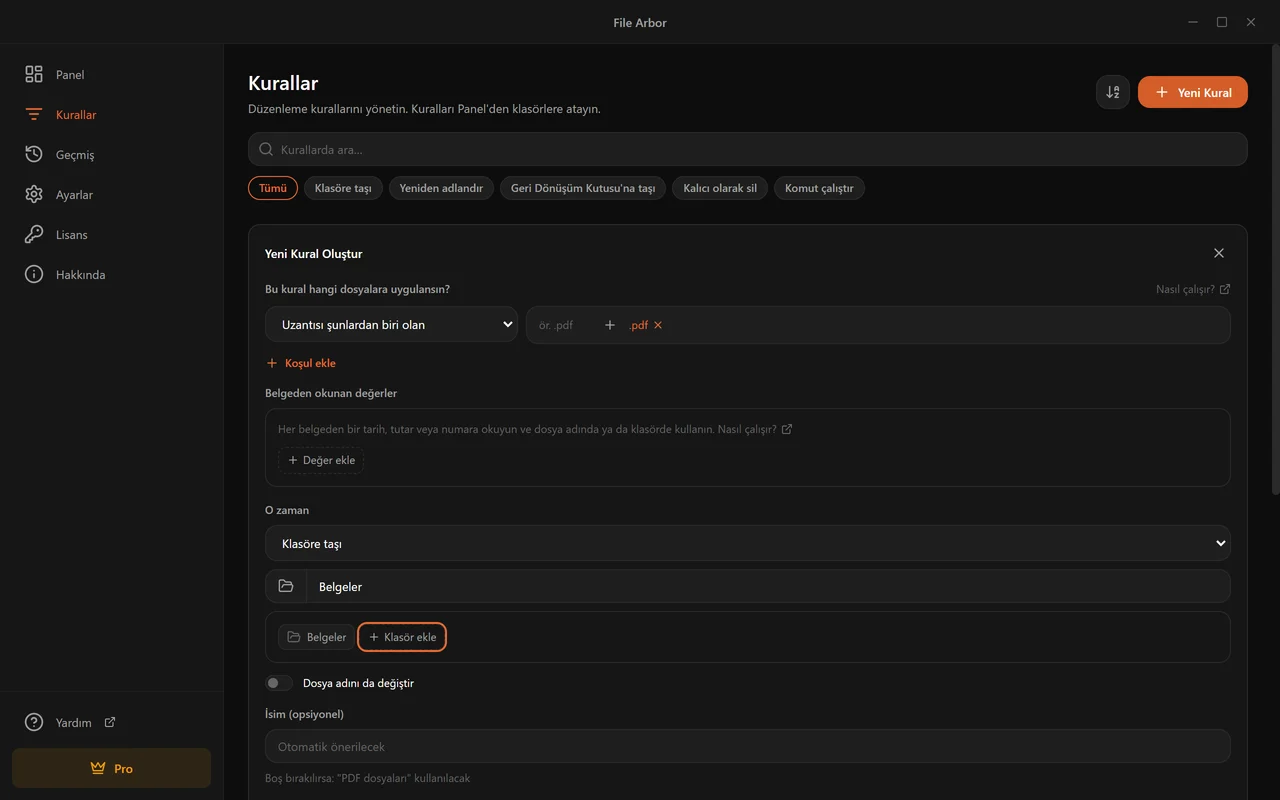Open the Ayarlar gear icon
The image size is (1280, 800).
click(x=34, y=194)
